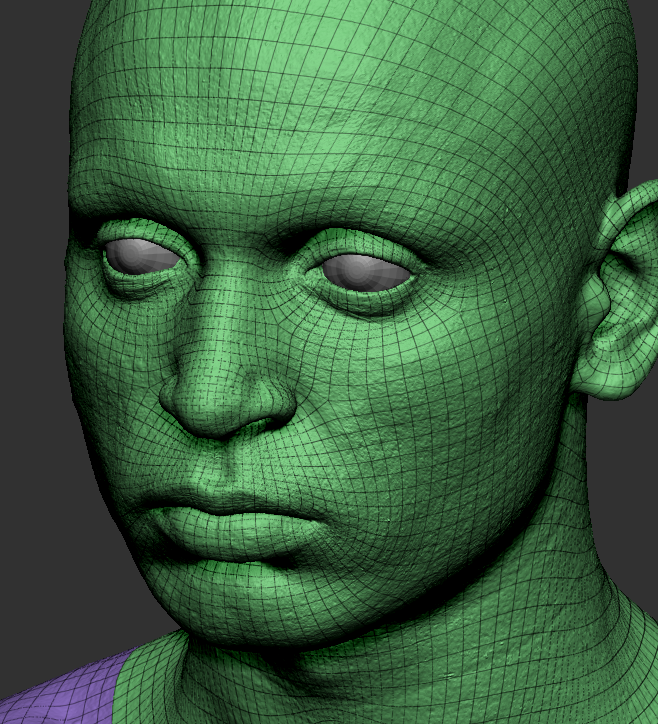Select the gray eyeball on the right
658x724 pixels.
pyautogui.click(x=366, y=270)
